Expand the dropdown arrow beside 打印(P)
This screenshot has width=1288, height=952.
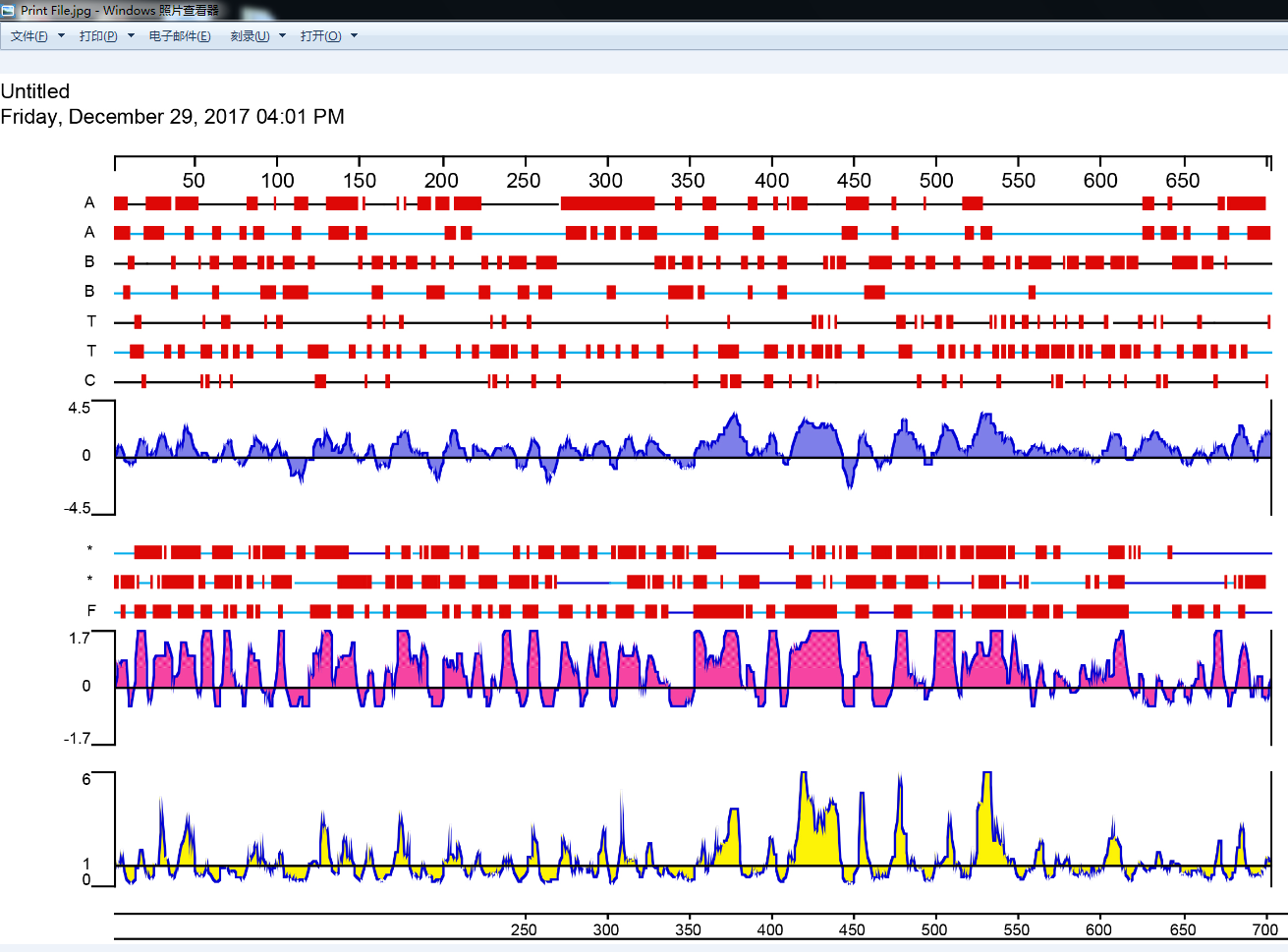coord(131,36)
